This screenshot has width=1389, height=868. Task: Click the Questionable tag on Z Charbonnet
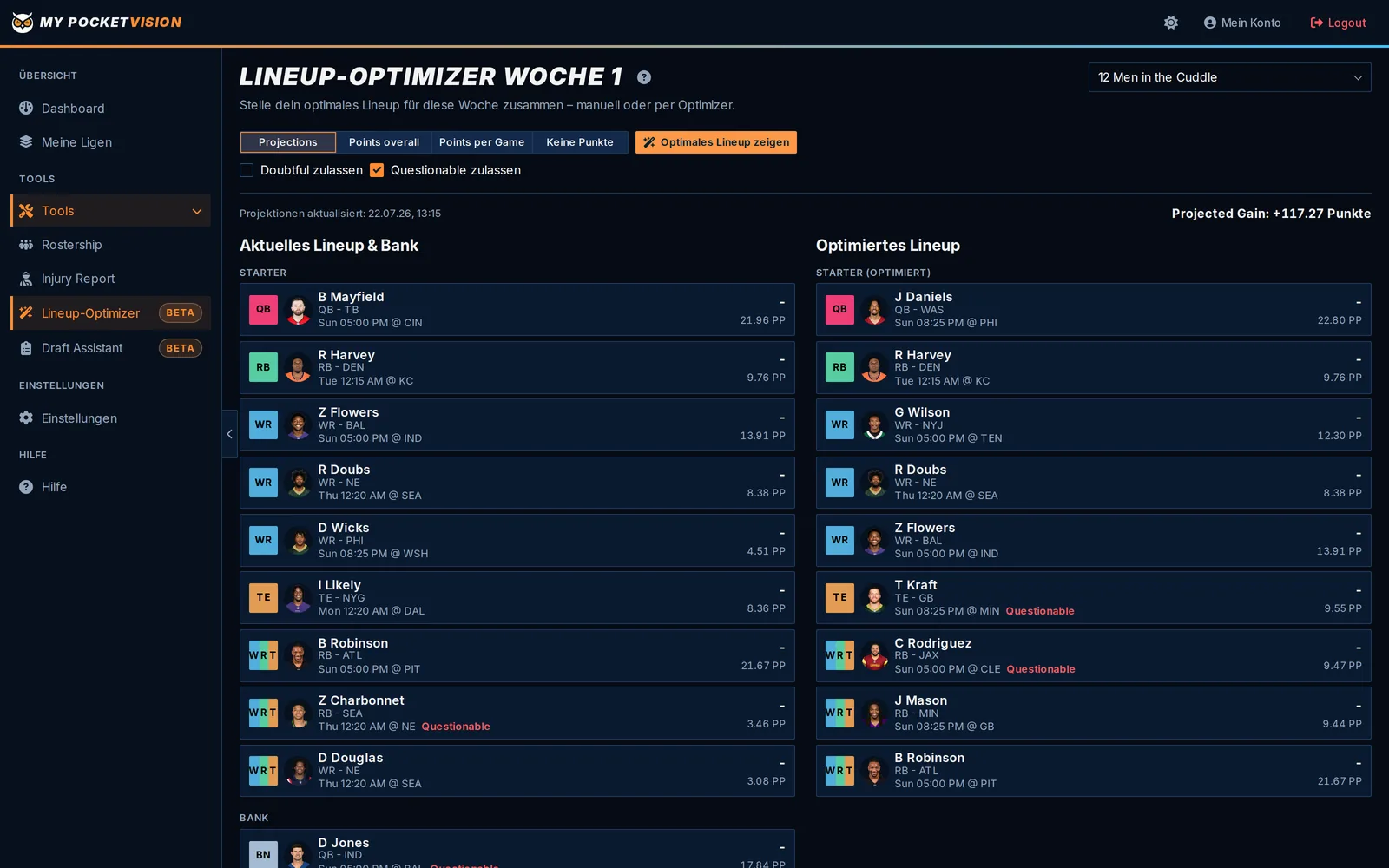click(x=456, y=727)
